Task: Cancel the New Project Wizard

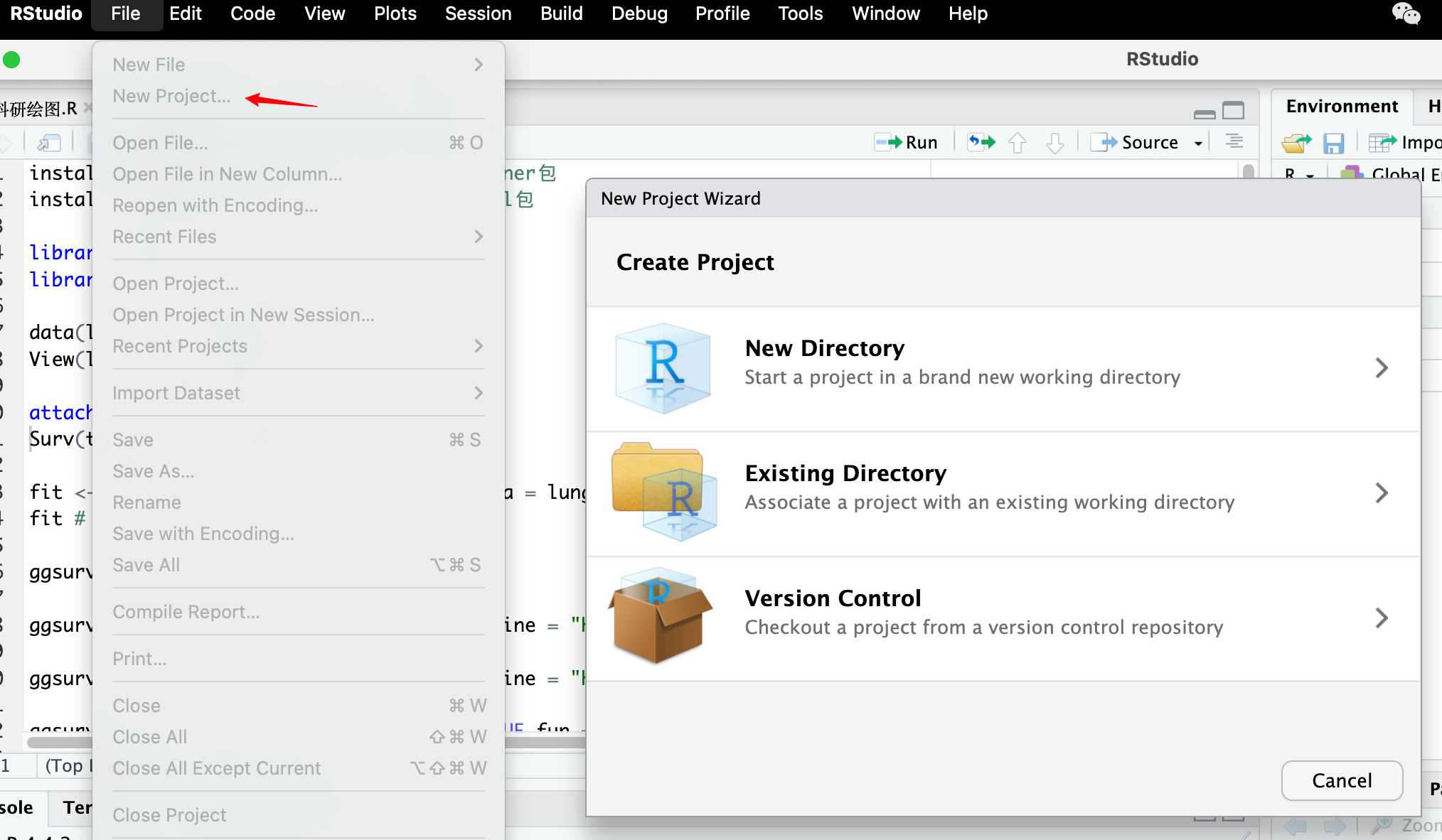Action: (1342, 780)
